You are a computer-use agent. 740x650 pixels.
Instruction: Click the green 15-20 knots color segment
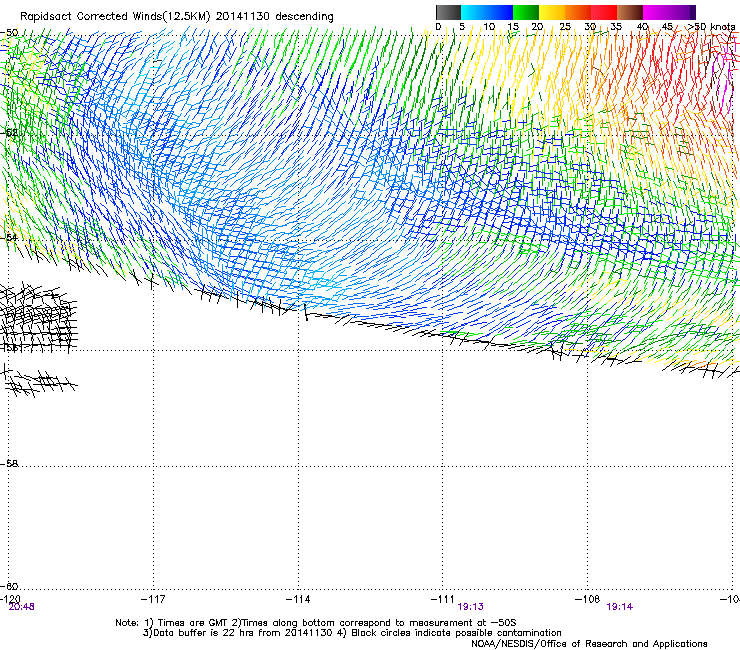coord(526,12)
